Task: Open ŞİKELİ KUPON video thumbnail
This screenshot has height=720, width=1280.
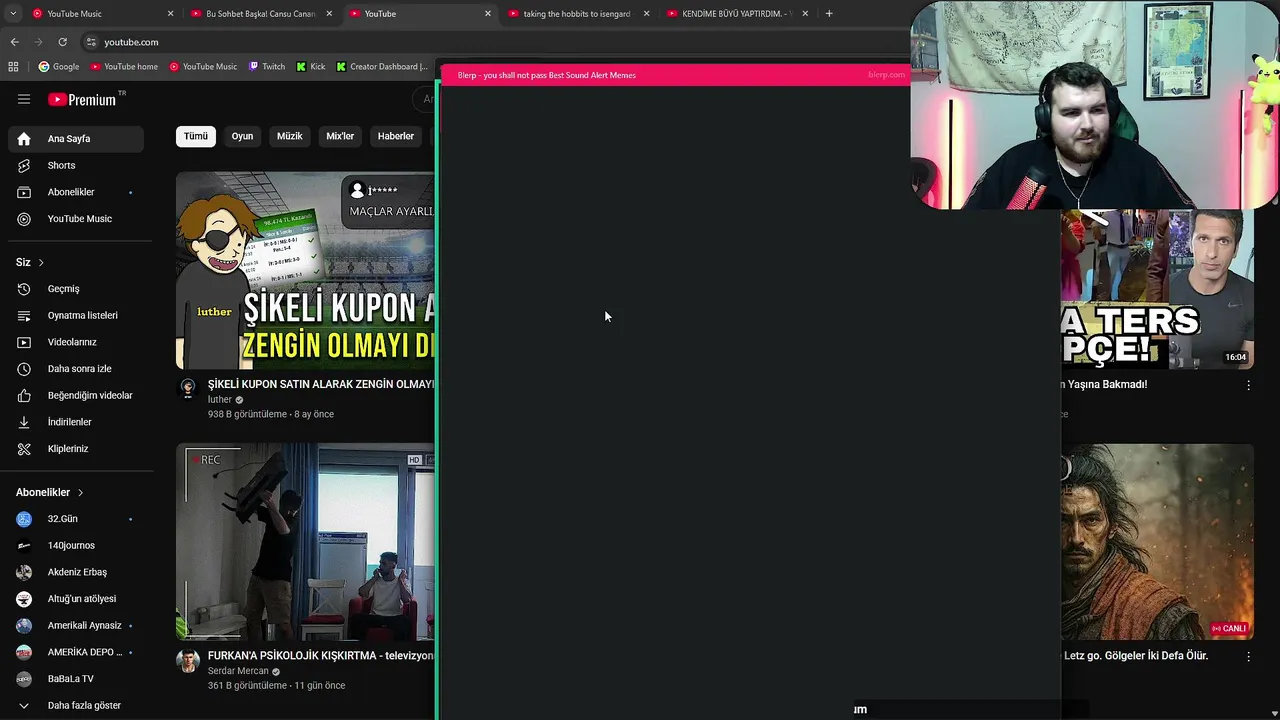Action: [305, 270]
